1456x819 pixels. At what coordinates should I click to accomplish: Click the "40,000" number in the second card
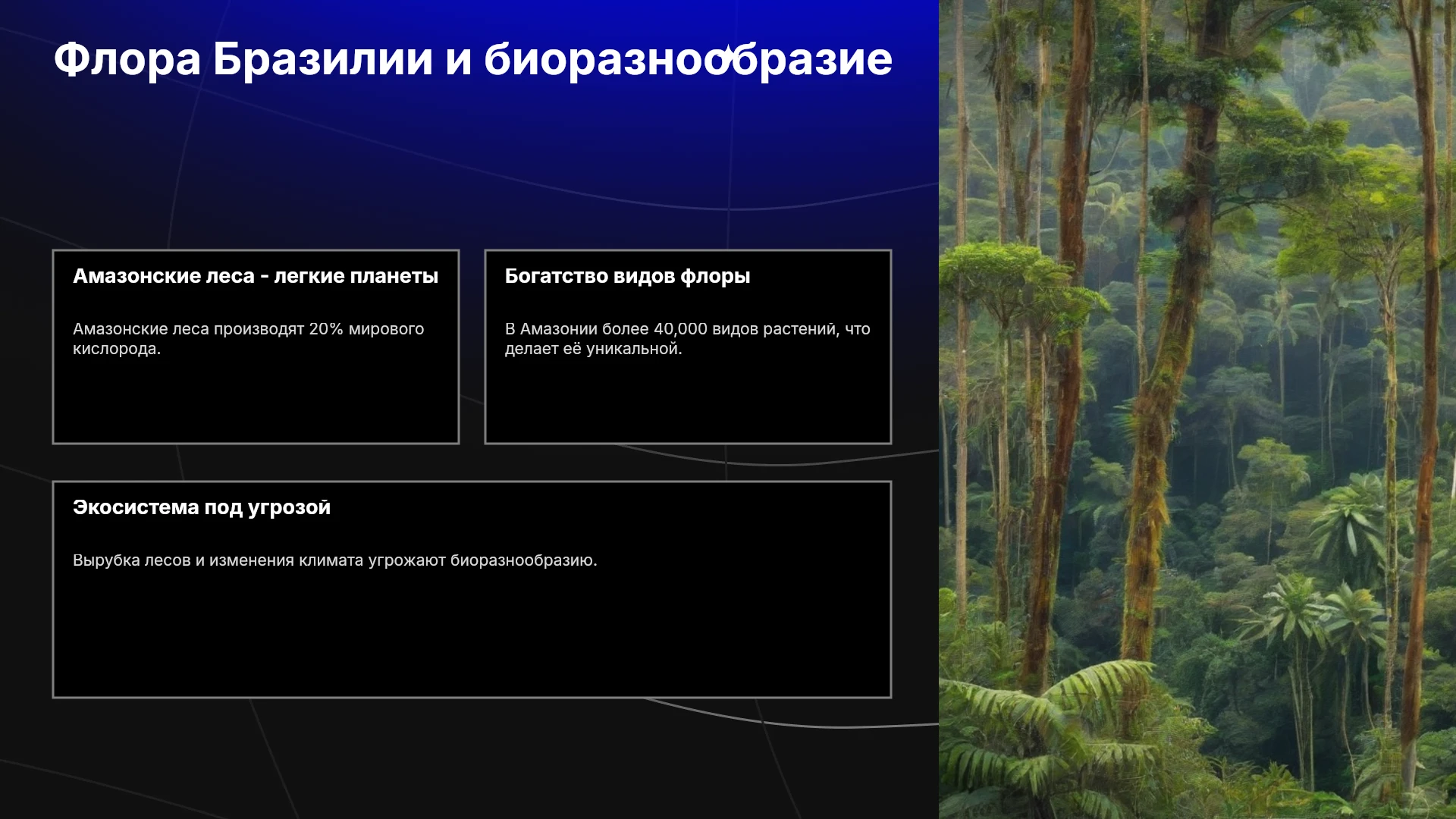680,329
